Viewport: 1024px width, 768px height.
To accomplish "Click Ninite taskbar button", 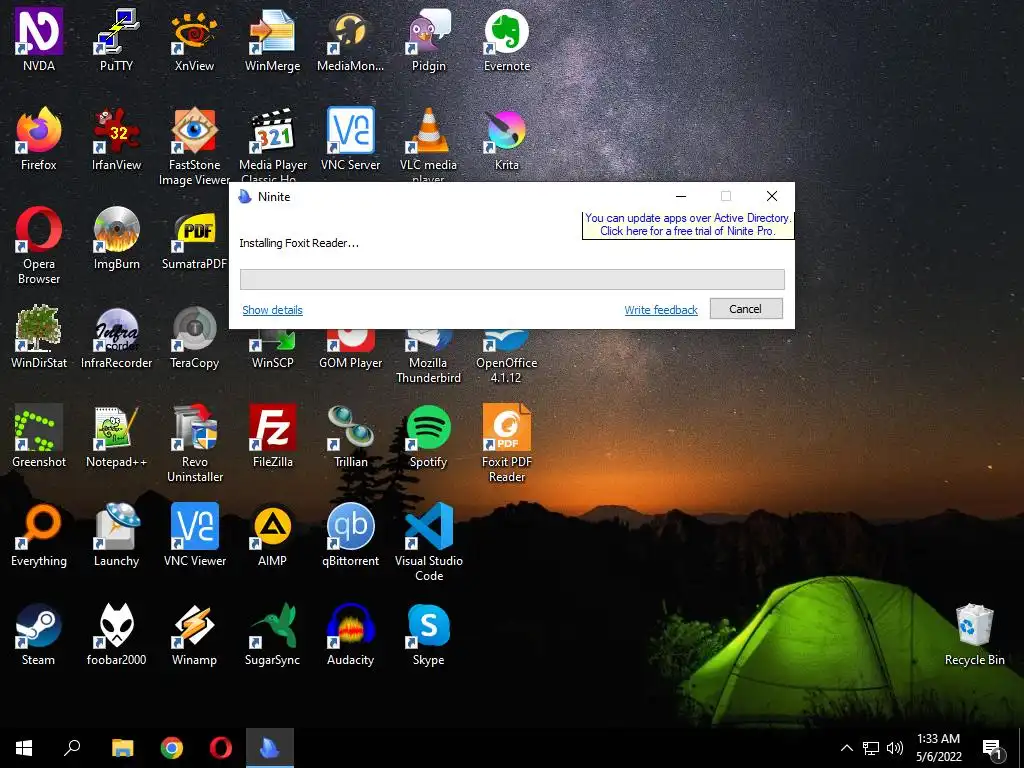I will [270, 748].
